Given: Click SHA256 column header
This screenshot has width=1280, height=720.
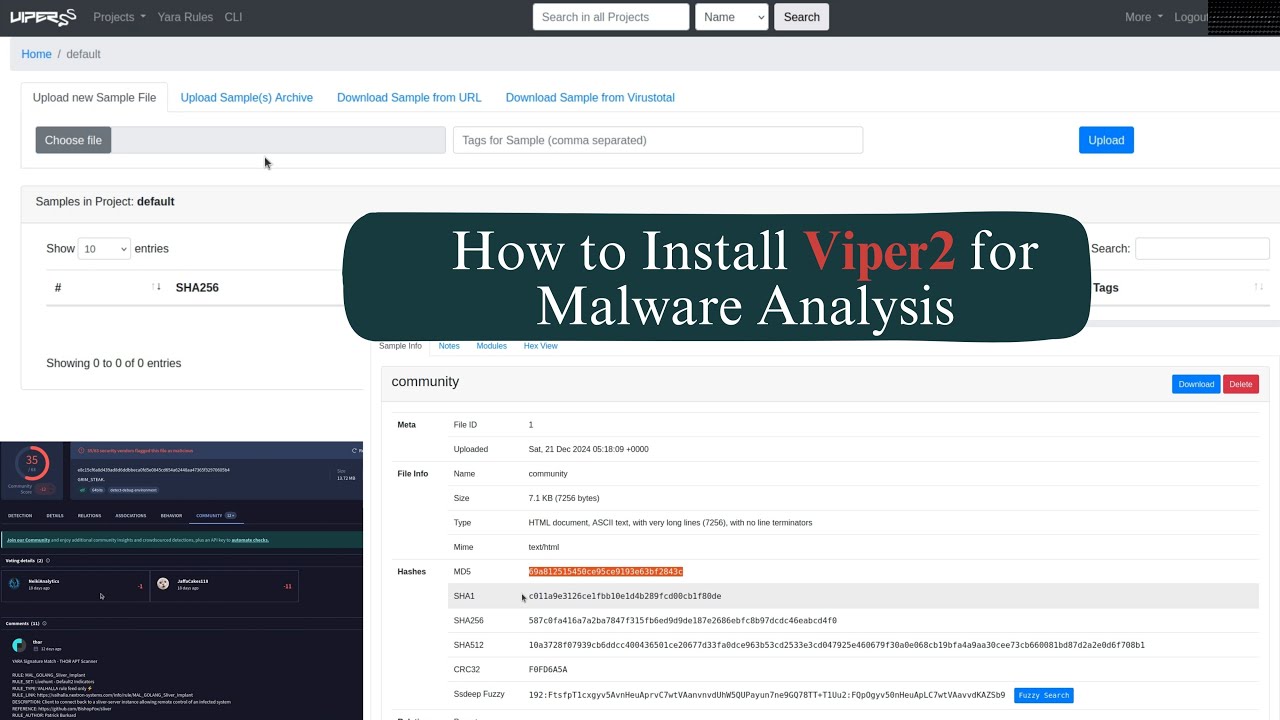Looking at the screenshot, I should (x=197, y=287).
